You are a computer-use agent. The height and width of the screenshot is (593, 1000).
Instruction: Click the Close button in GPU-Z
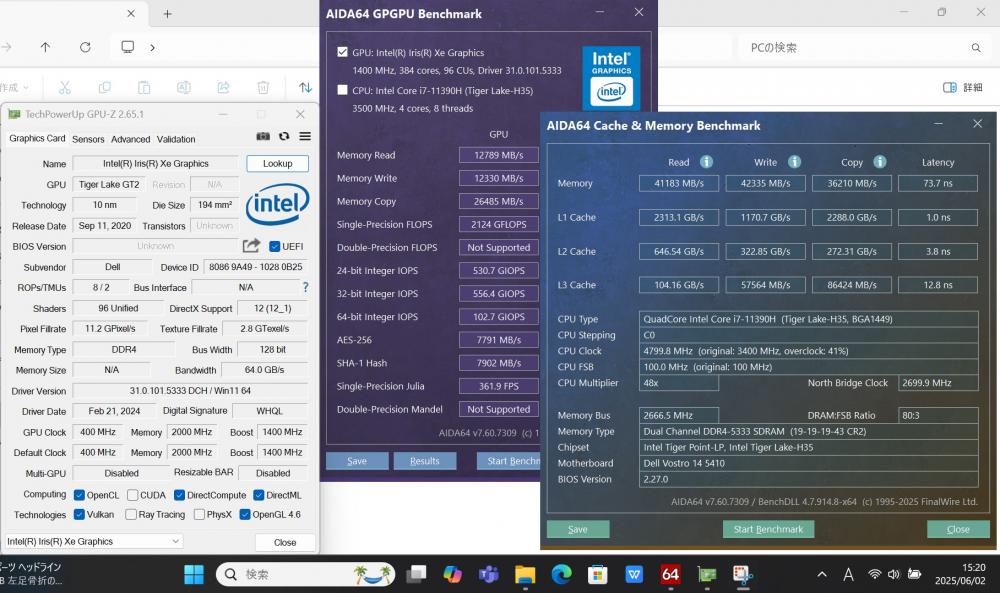285,542
